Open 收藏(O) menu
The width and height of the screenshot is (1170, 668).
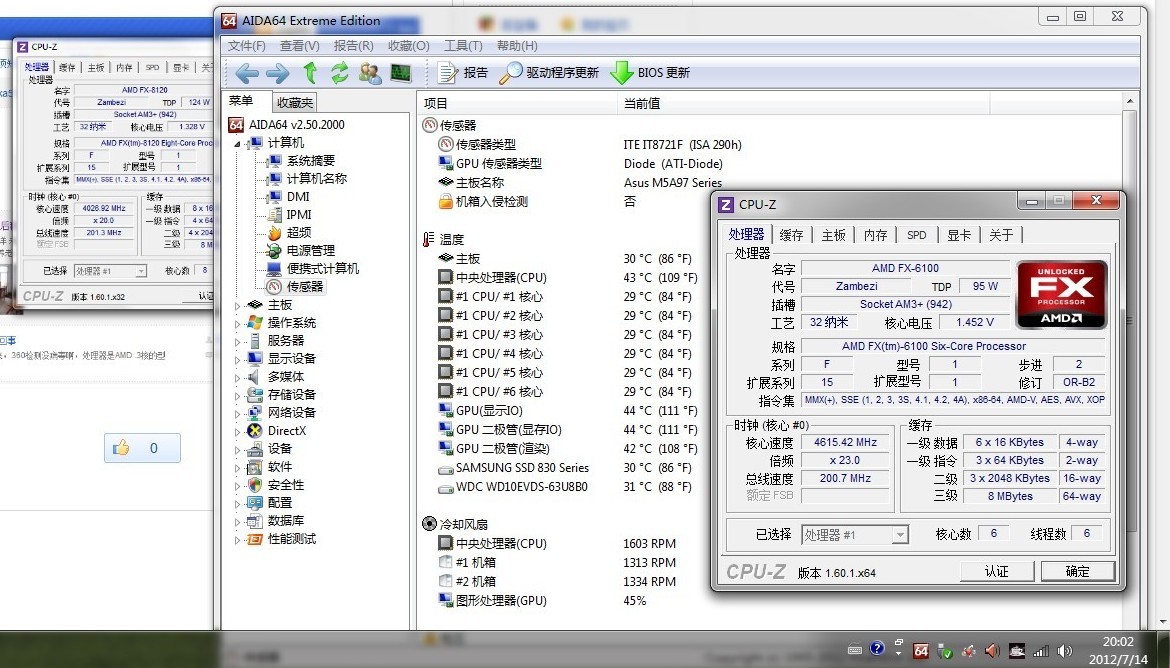[x=408, y=46]
